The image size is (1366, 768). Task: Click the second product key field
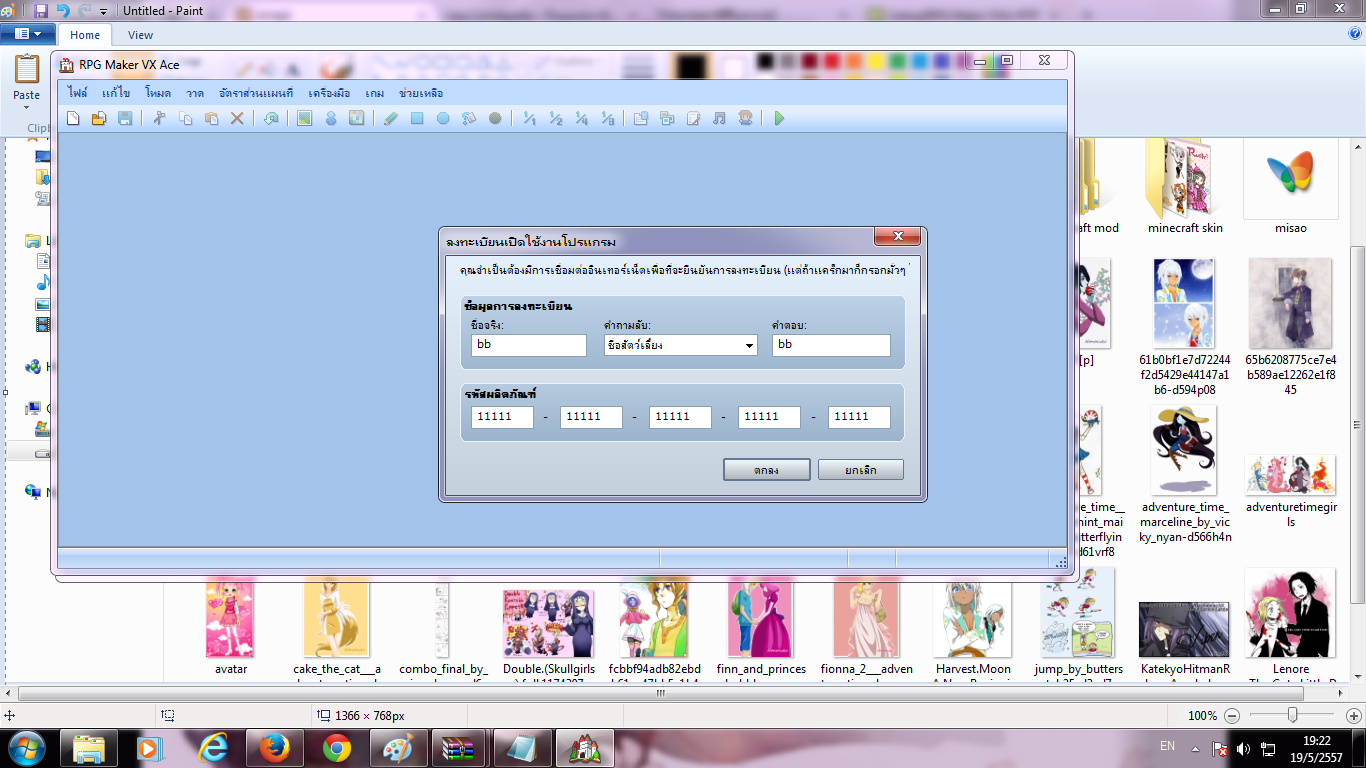591,417
